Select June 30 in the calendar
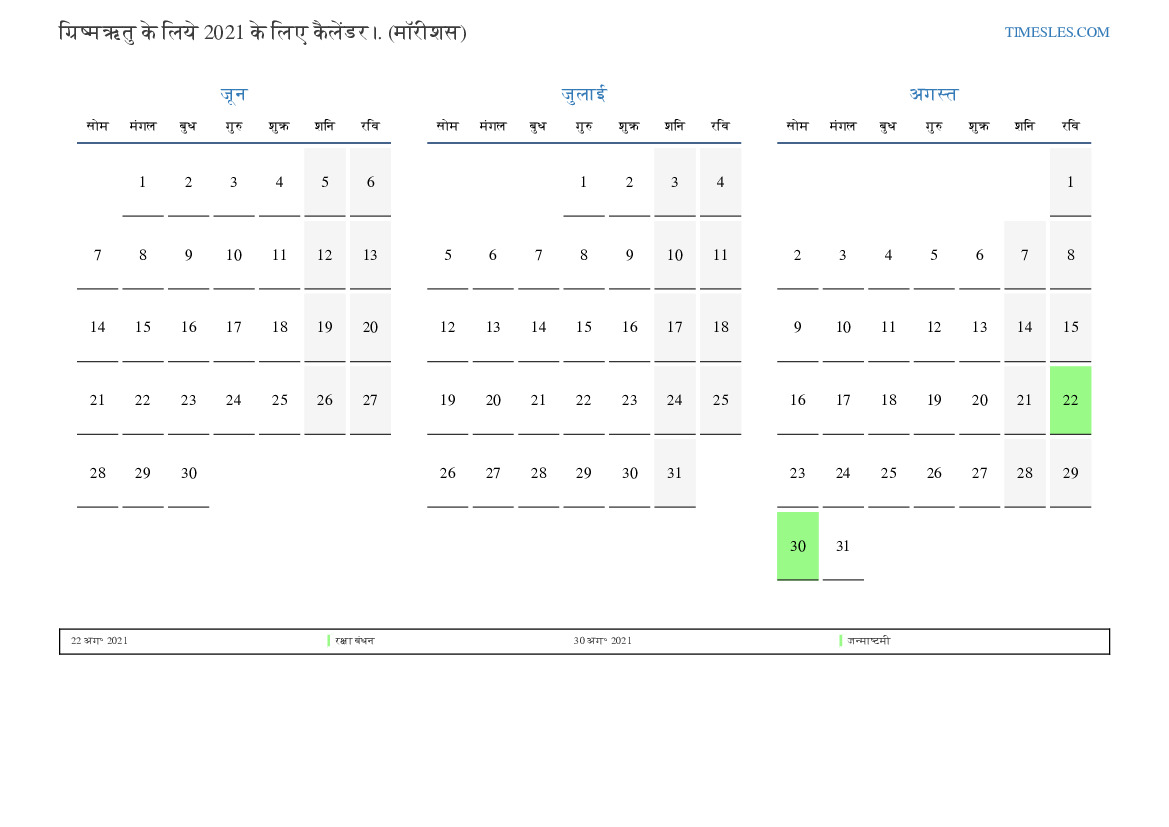 189,474
